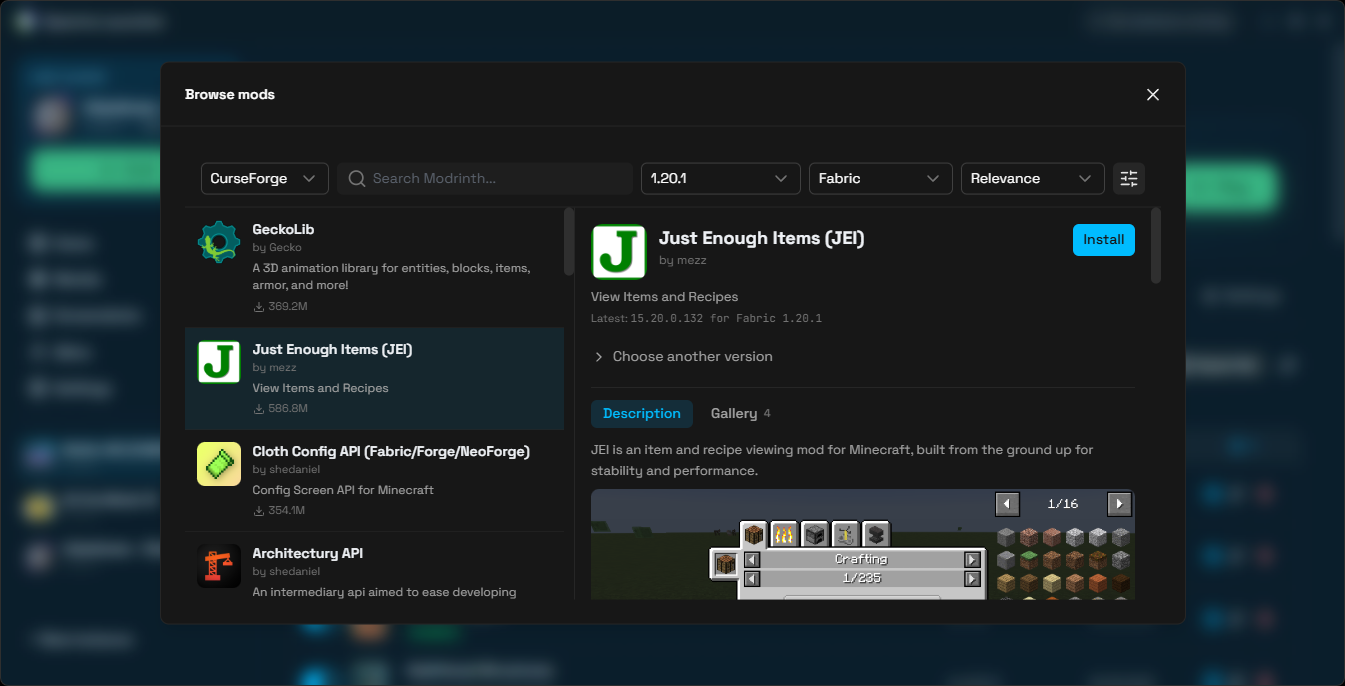Click Latest: 15.20.0.132 for Fabric 1.20.1 text
Image resolution: width=1345 pixels, height=686 pixels.
point(706,318)
